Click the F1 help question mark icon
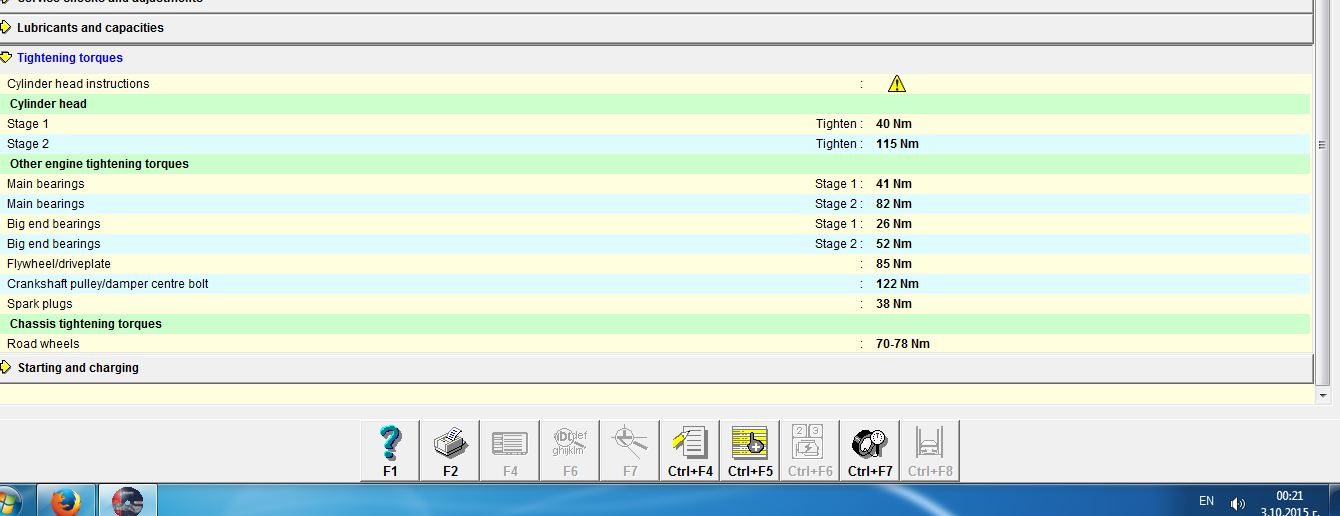Screen dimensions: 1340x516 point(390,443)
